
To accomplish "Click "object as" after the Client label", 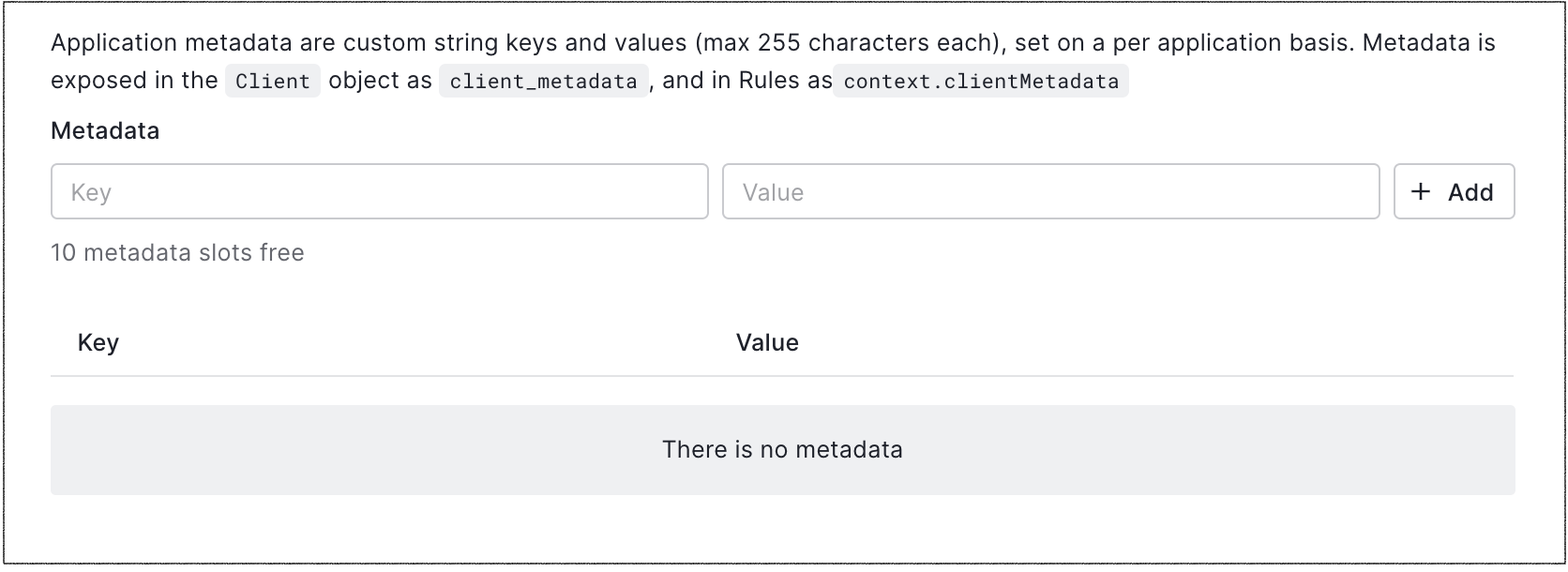I will (x=380, y=81).
